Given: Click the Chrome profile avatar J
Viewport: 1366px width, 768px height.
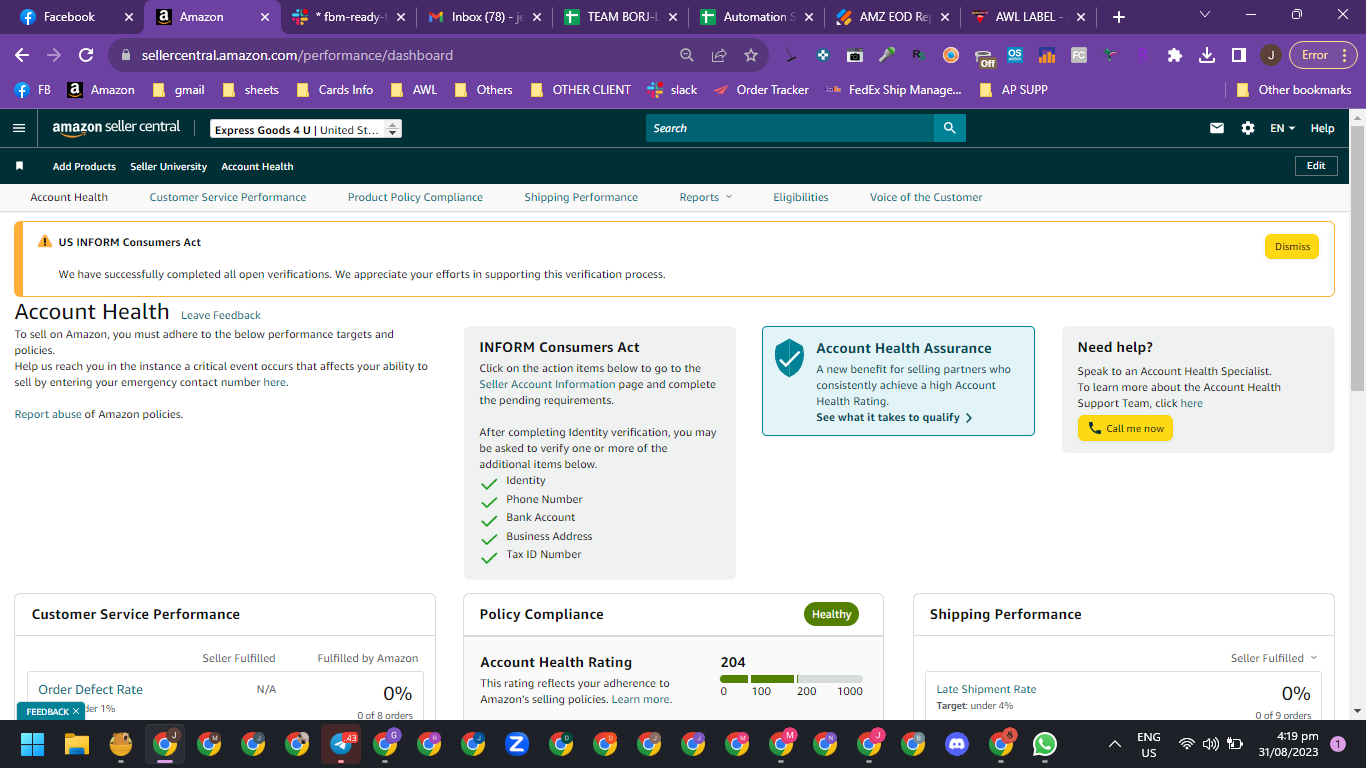Looking at the screenshot, I should (x=1271, y=55).
